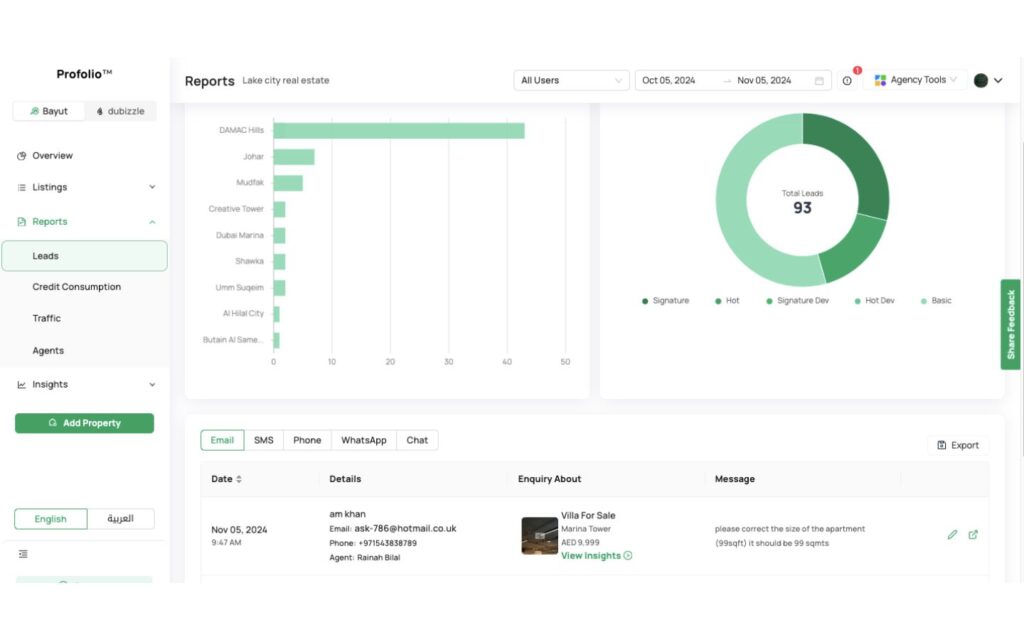Click the Listings list icon
This screenshot has width=1024, height=640.
(22, 187)
